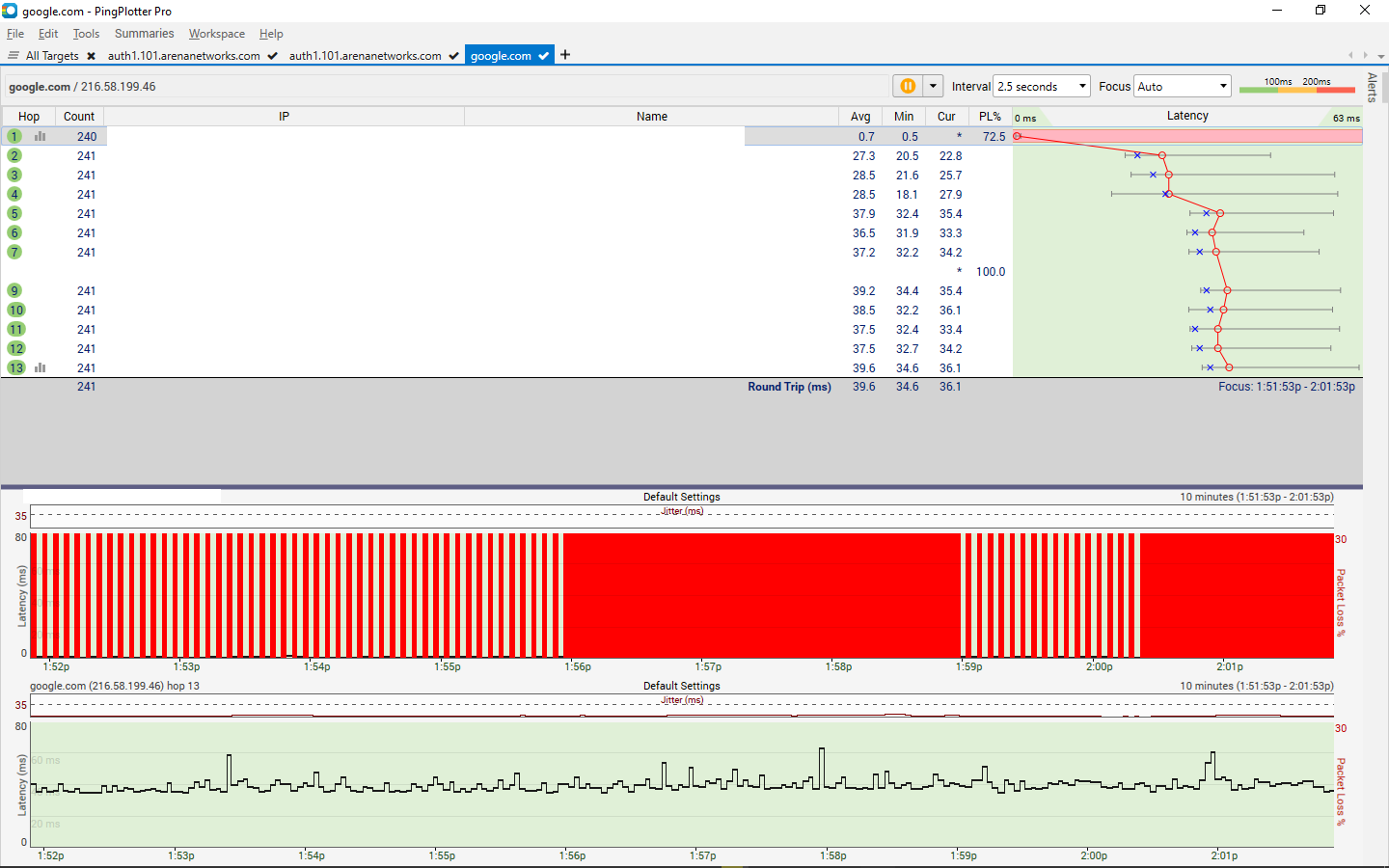Open the Workspace menu
The width and height of the screenshot is (1389, 868).
[x=216, y=34]
